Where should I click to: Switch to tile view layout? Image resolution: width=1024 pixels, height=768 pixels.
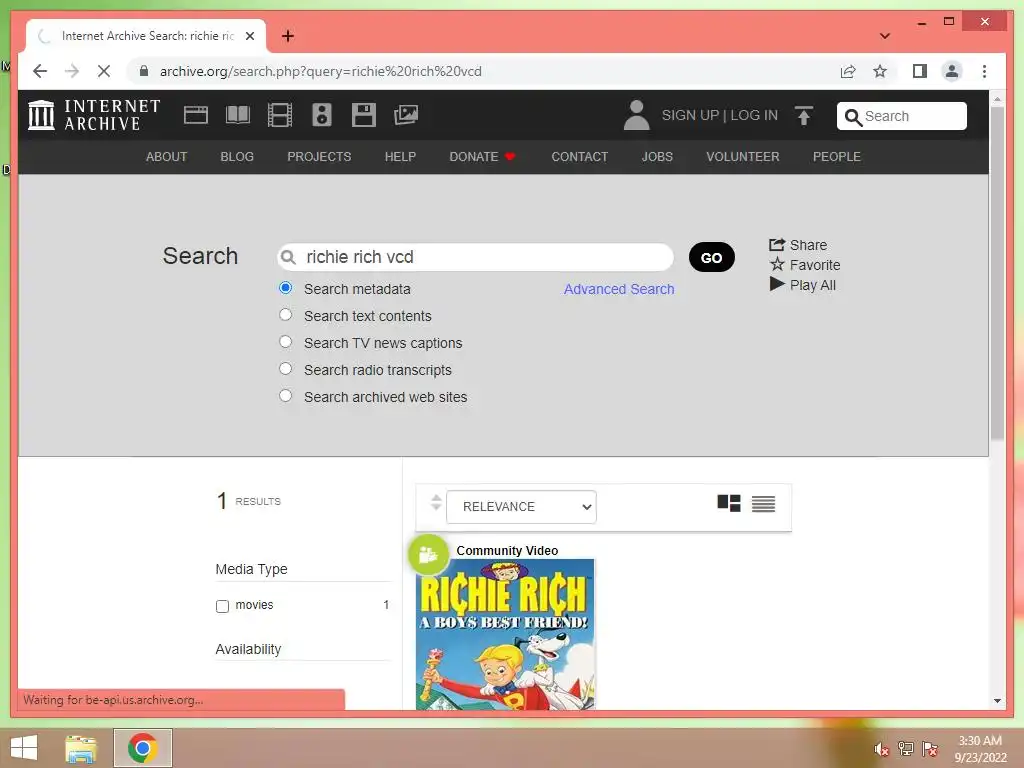click(x=729, y=504)
